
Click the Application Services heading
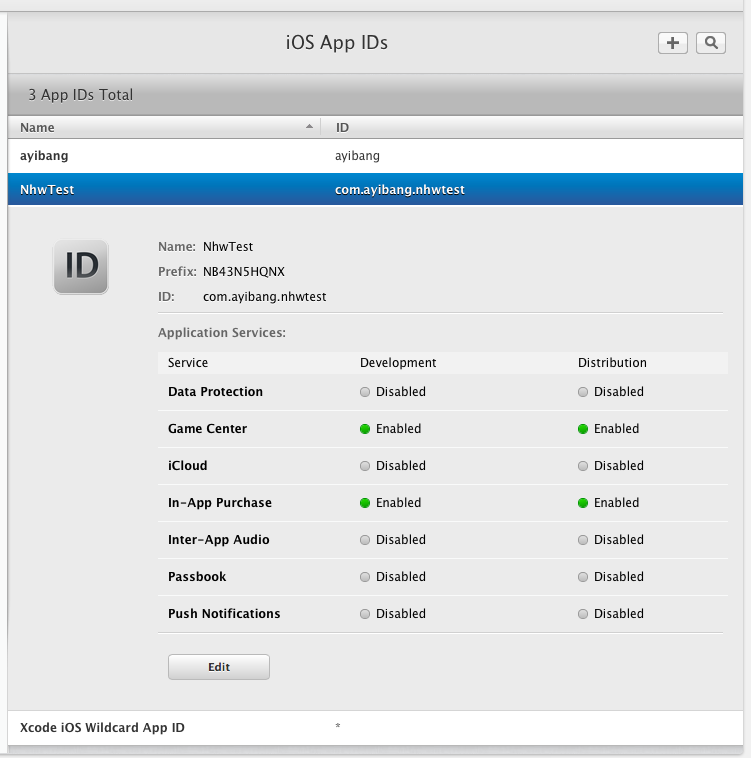(x=222, y=333)
